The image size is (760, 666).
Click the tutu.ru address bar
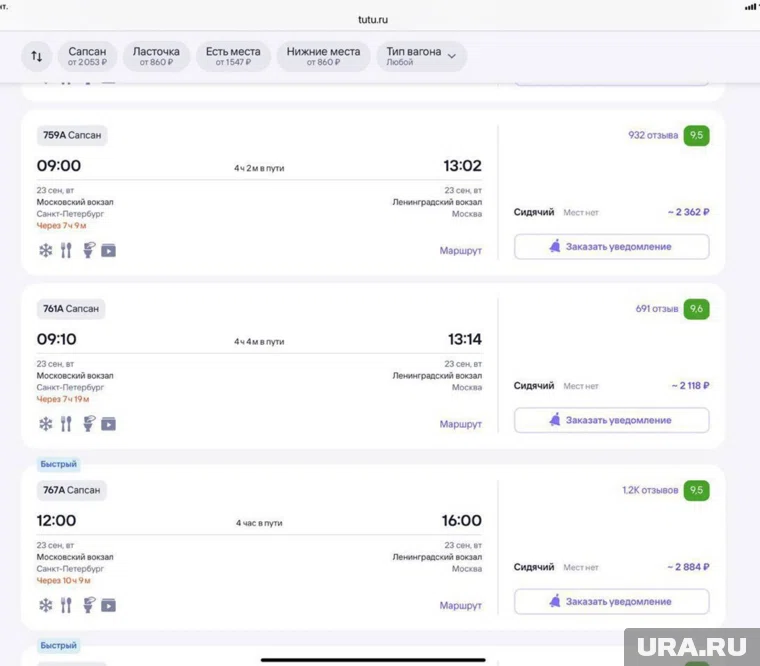coord(373,19)
